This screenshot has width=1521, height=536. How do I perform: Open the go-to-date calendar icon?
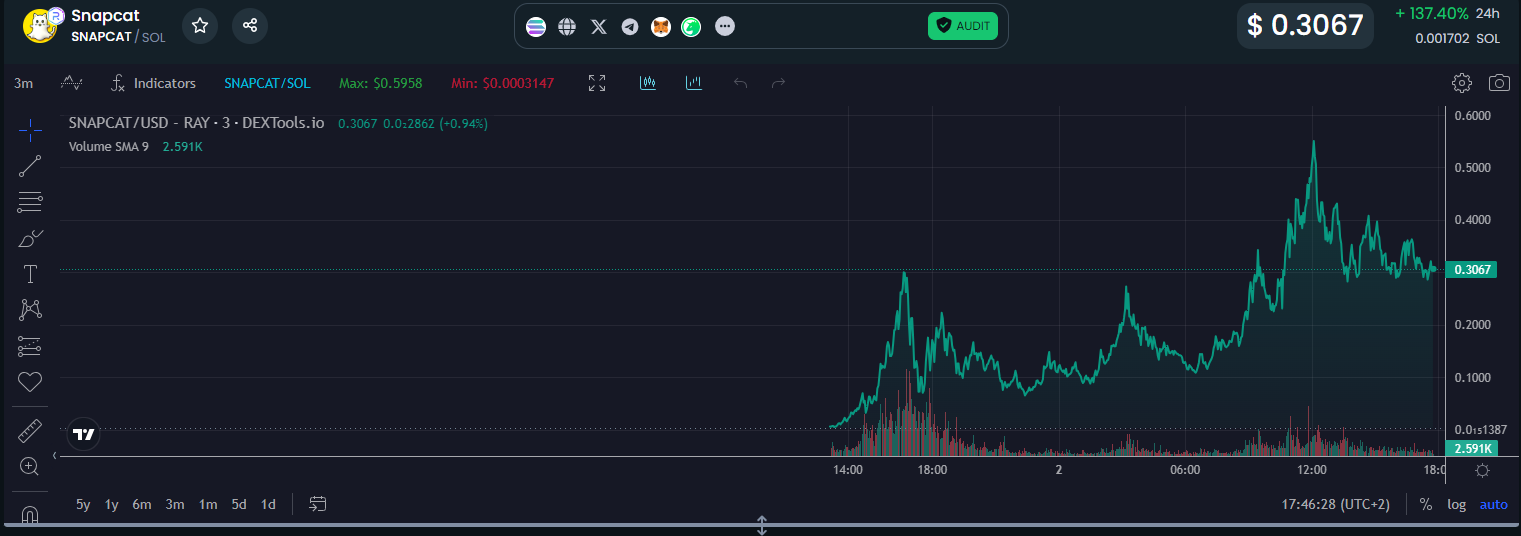(318, 504)
